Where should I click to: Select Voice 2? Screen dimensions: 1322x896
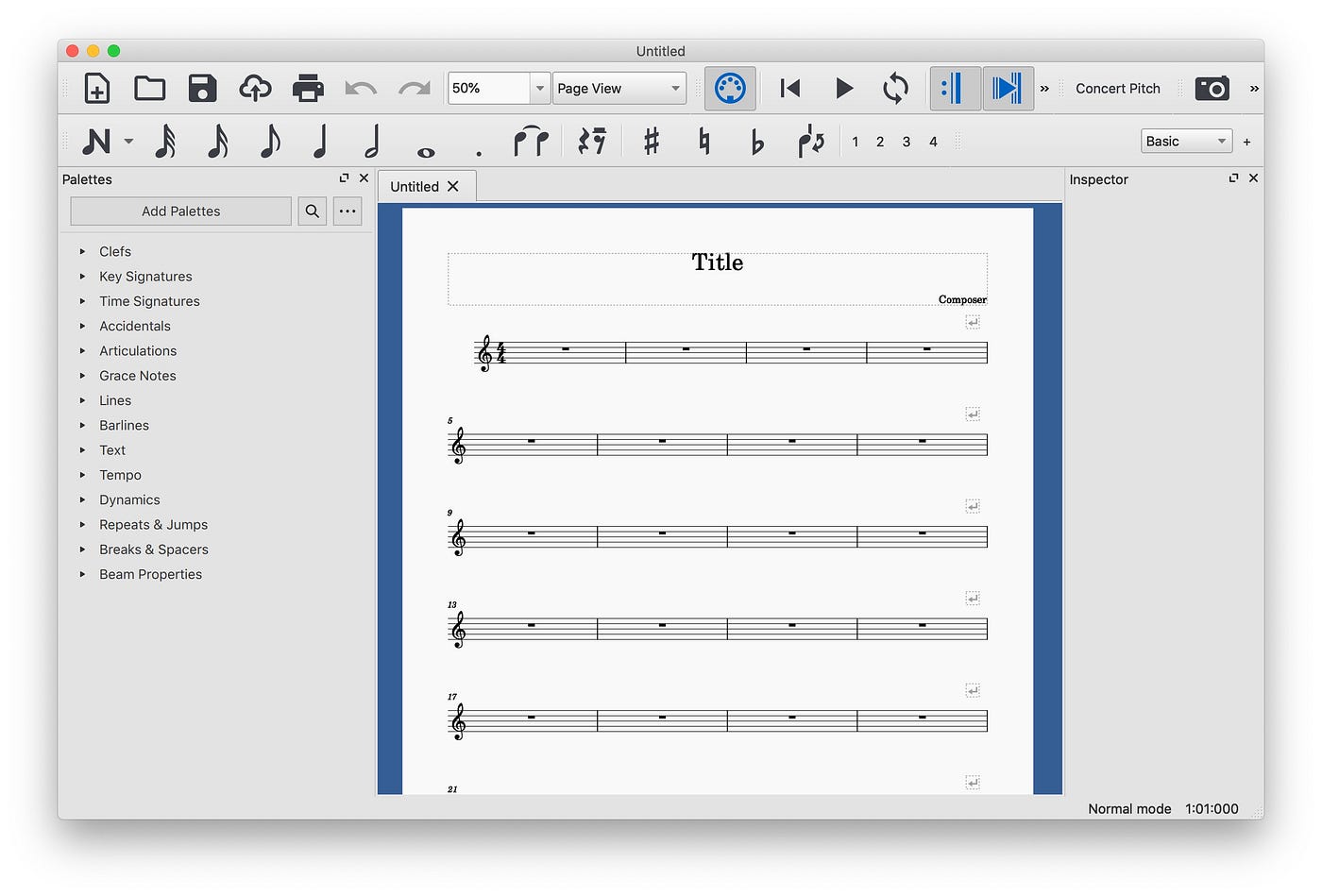tap(879, 141)
